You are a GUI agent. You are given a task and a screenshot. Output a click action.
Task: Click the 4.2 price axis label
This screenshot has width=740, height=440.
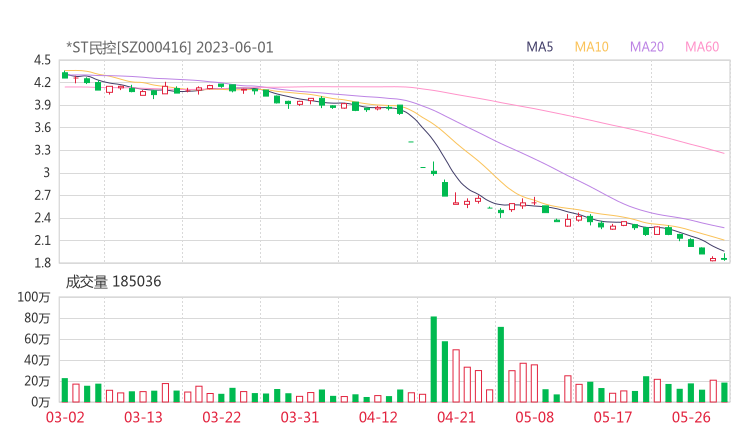tap(42, 83)
